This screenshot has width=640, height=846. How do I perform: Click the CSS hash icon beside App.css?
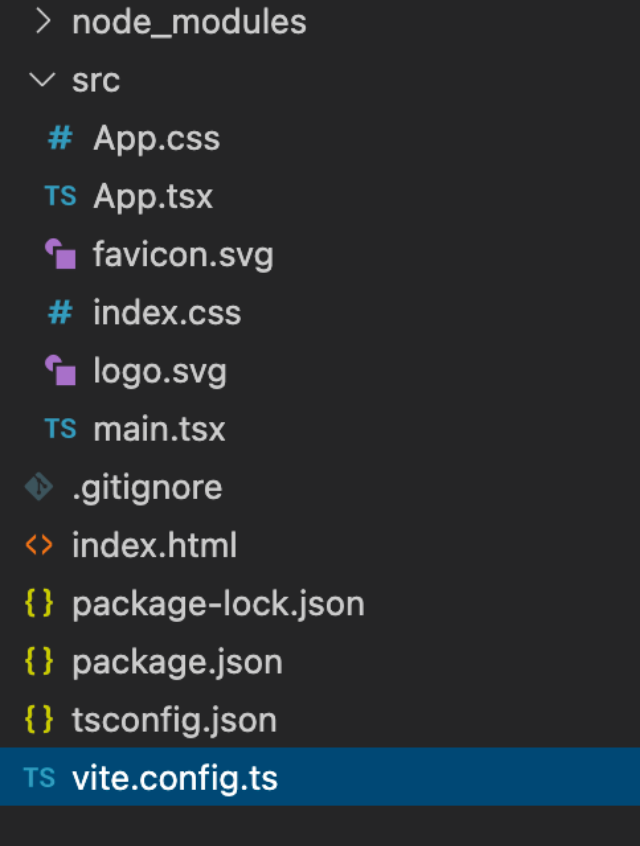pyautogui.click(x=60, y=138)
